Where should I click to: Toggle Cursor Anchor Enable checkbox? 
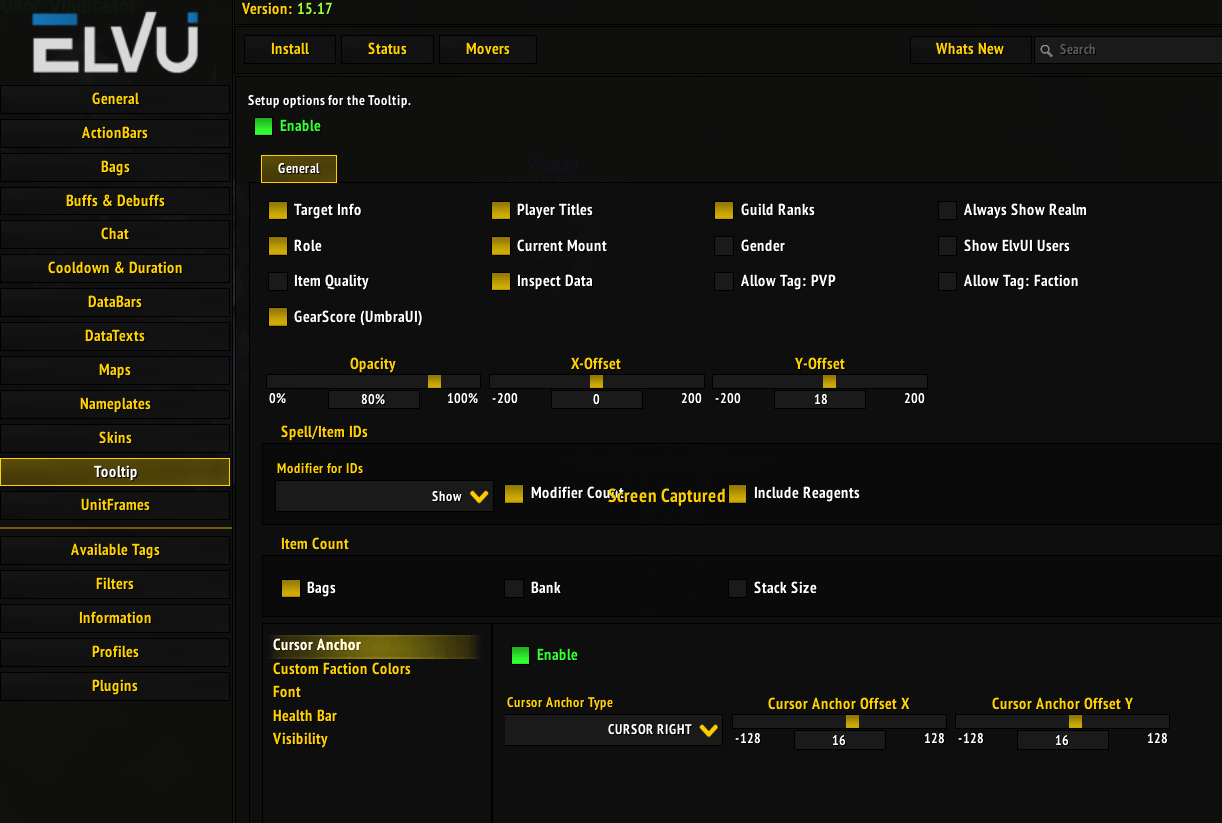[520, 656]
